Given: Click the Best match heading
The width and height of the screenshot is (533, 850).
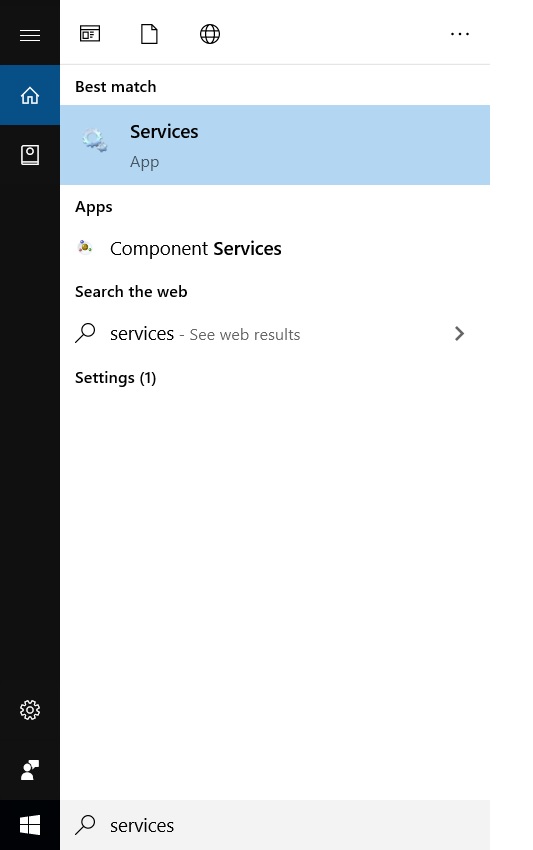Looking at the screenshot, I should click(115, 87).
